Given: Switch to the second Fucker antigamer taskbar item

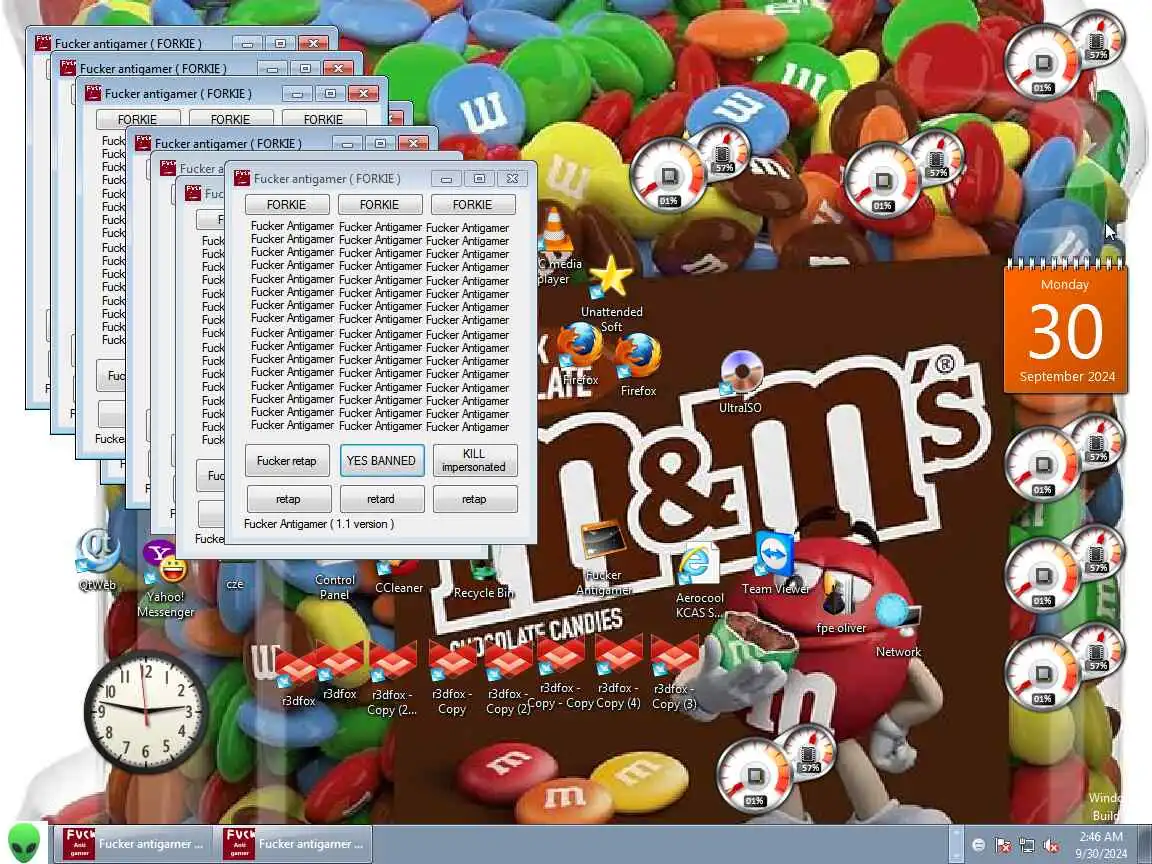Looking at the screenshot, I should [292, 843].
